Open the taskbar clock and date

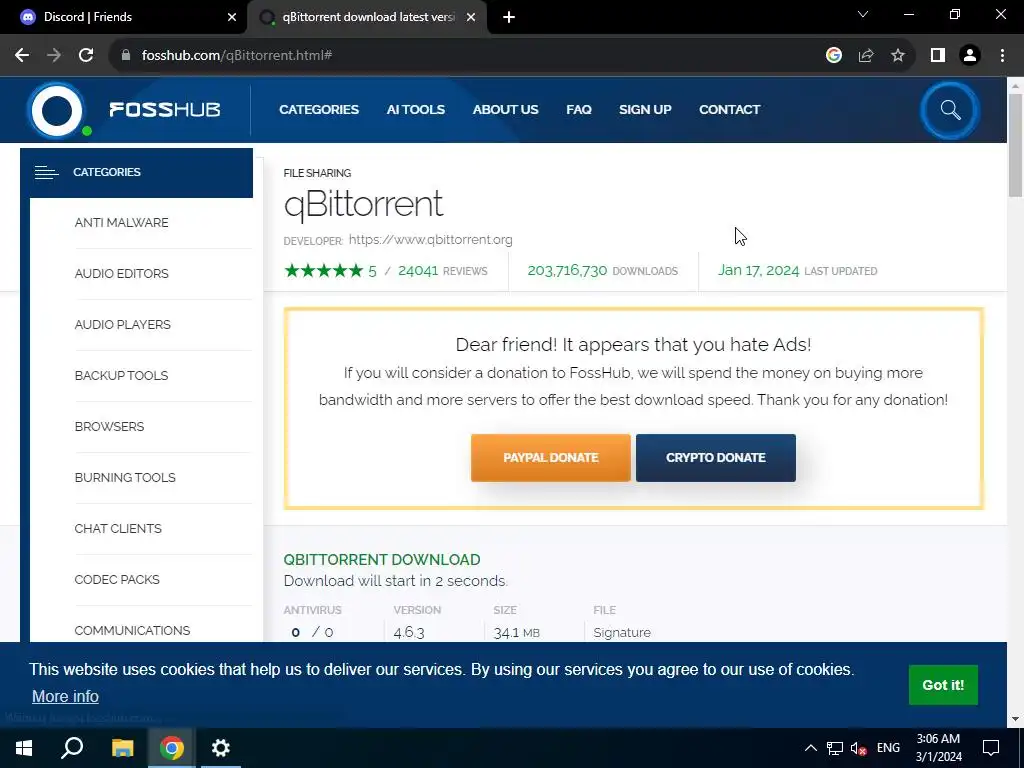point(938,748)
